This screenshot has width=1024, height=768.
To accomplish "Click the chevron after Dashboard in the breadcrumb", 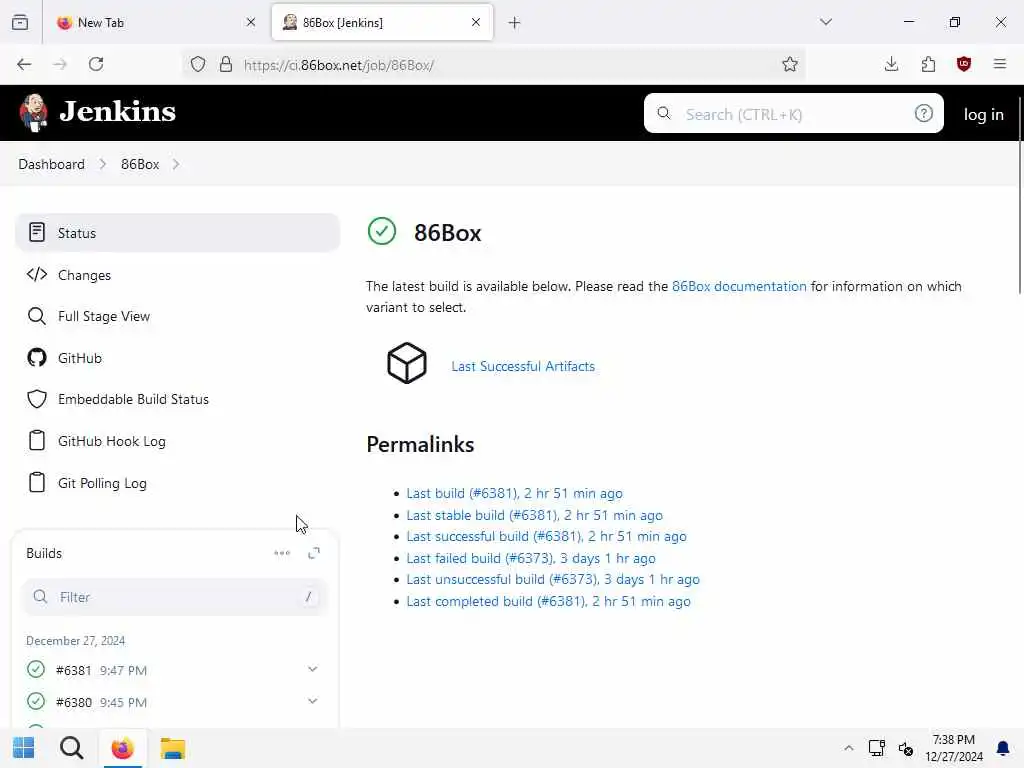I will 103,165.
